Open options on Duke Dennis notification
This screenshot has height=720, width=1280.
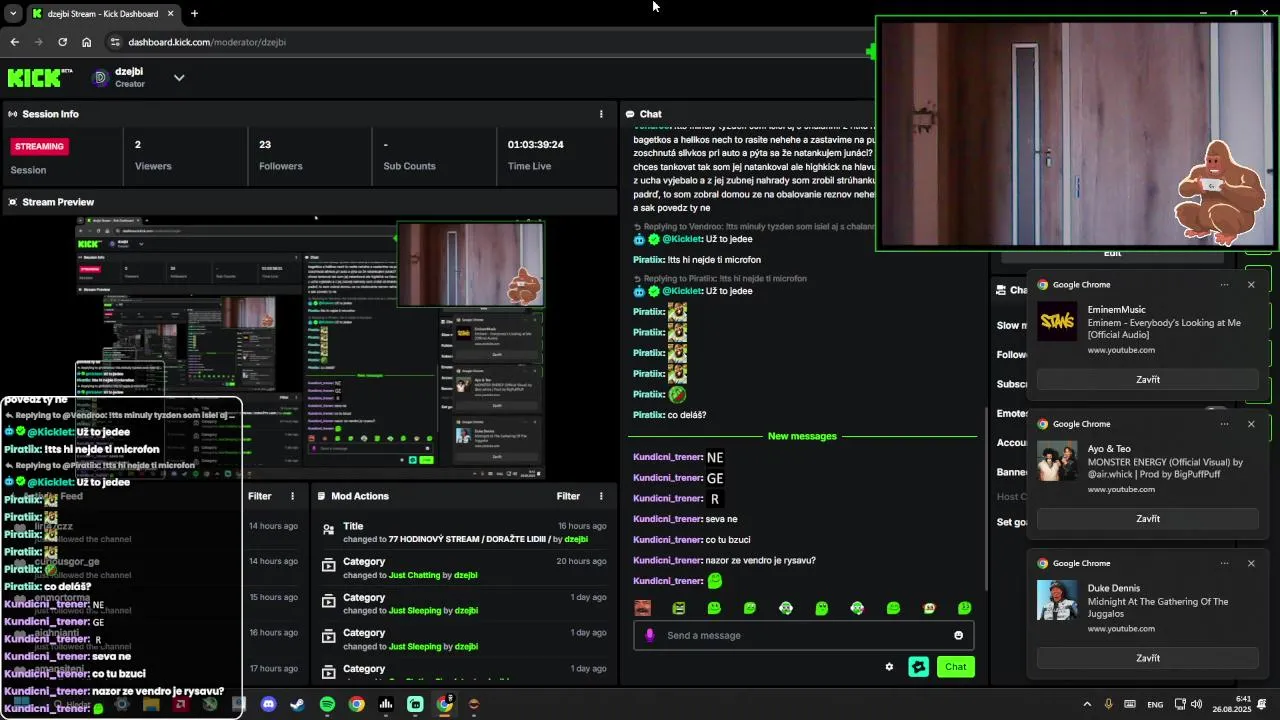pos(1224,563)
